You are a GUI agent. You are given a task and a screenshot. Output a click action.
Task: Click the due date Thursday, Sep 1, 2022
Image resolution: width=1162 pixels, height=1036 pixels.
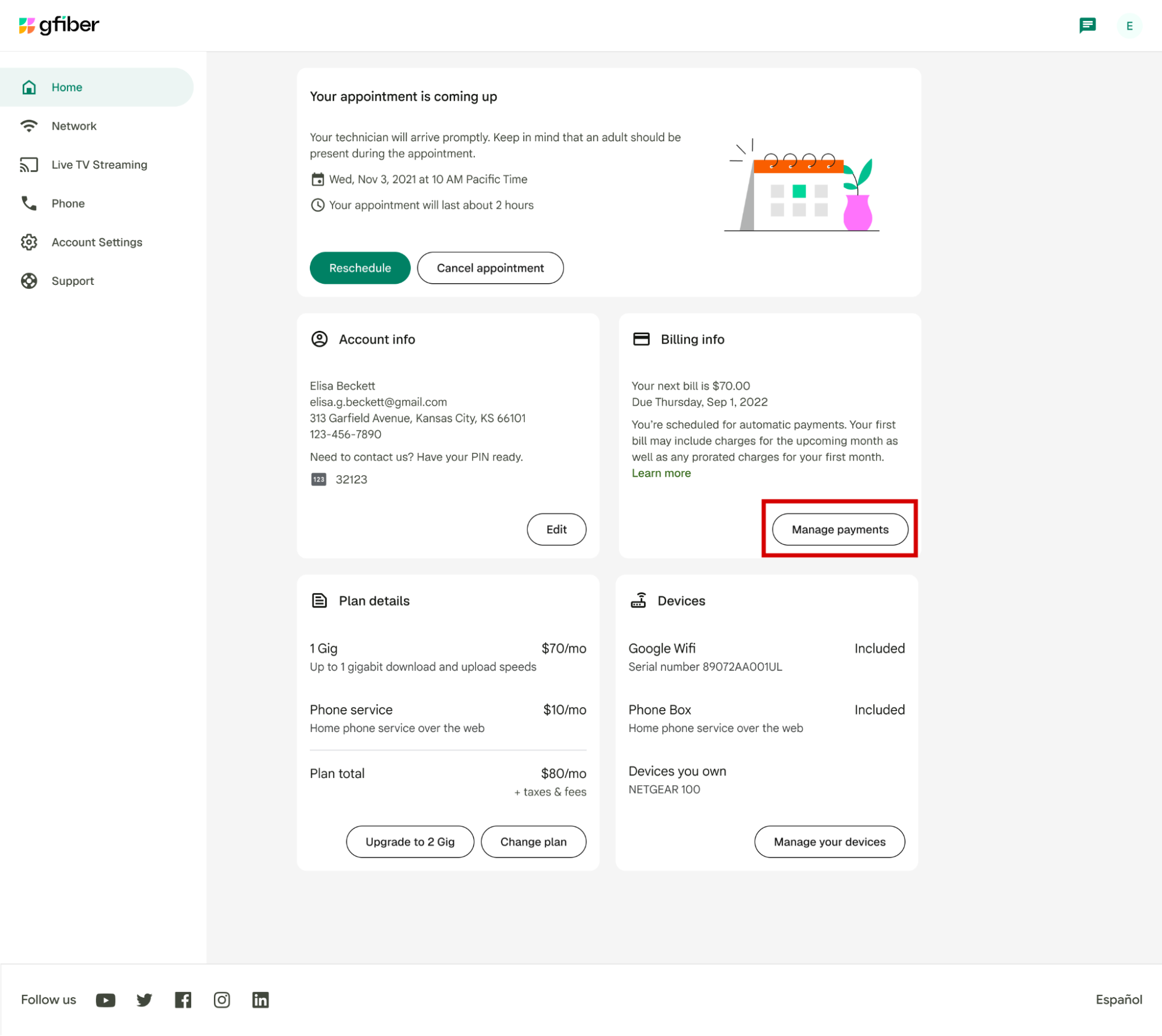[699, 402]
